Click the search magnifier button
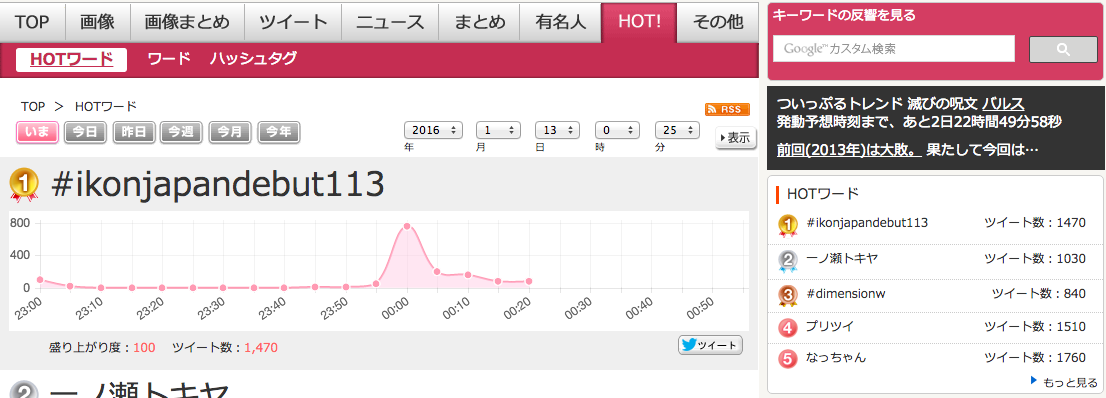 click(x=1063, y=49)
